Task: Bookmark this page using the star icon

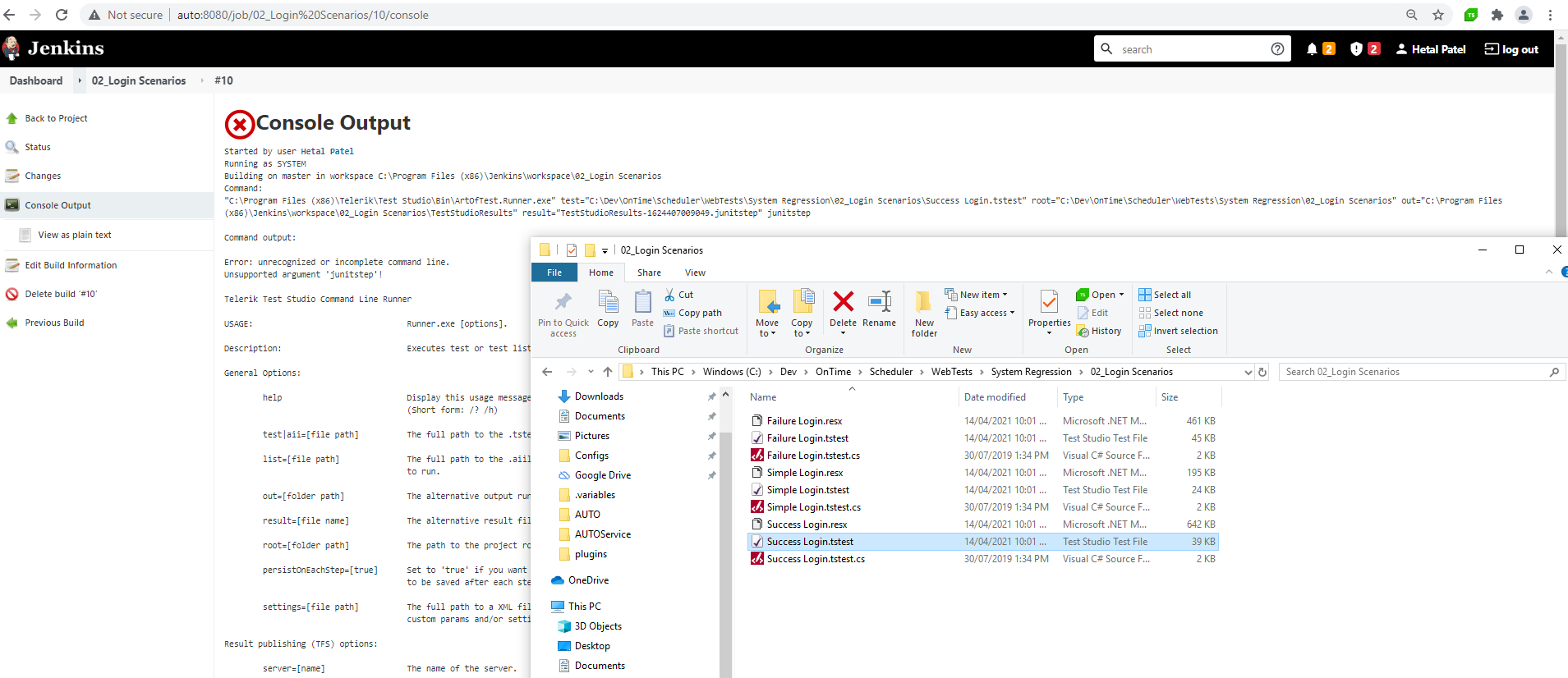Action: [1438, 15]
